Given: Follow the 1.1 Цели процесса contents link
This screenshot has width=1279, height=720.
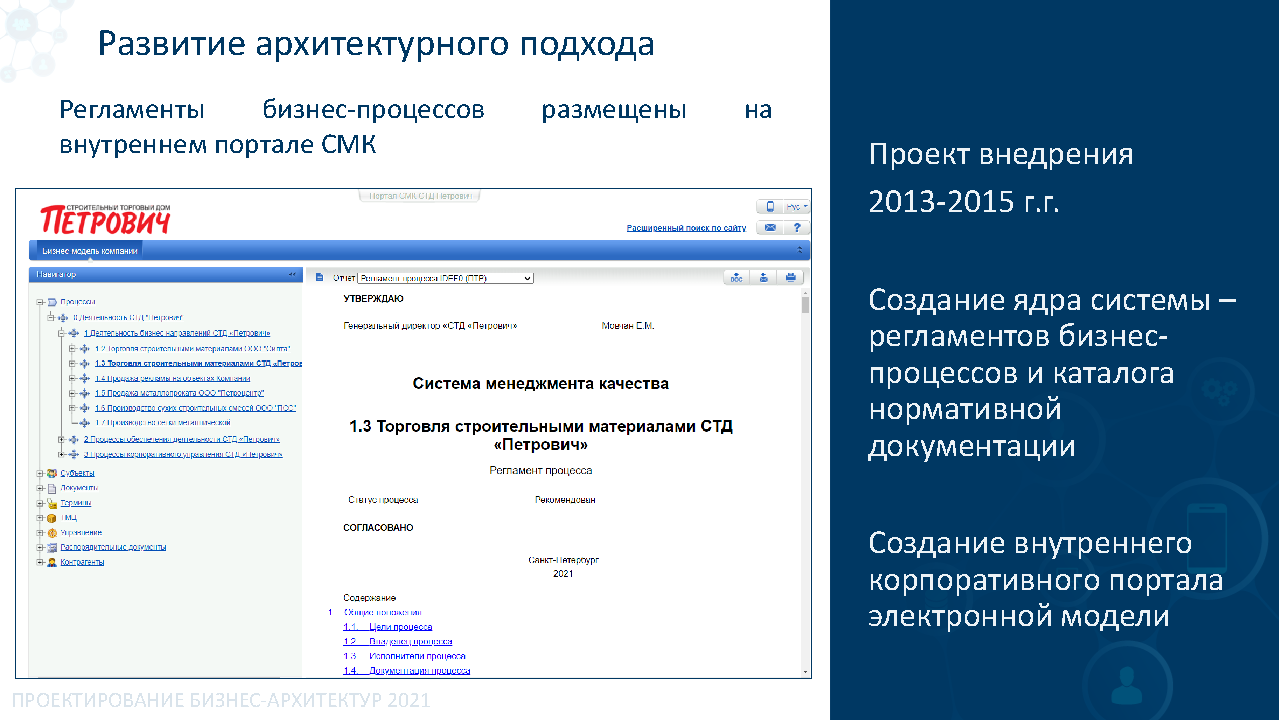Looking at the screenshot, I should click(388, 627).
